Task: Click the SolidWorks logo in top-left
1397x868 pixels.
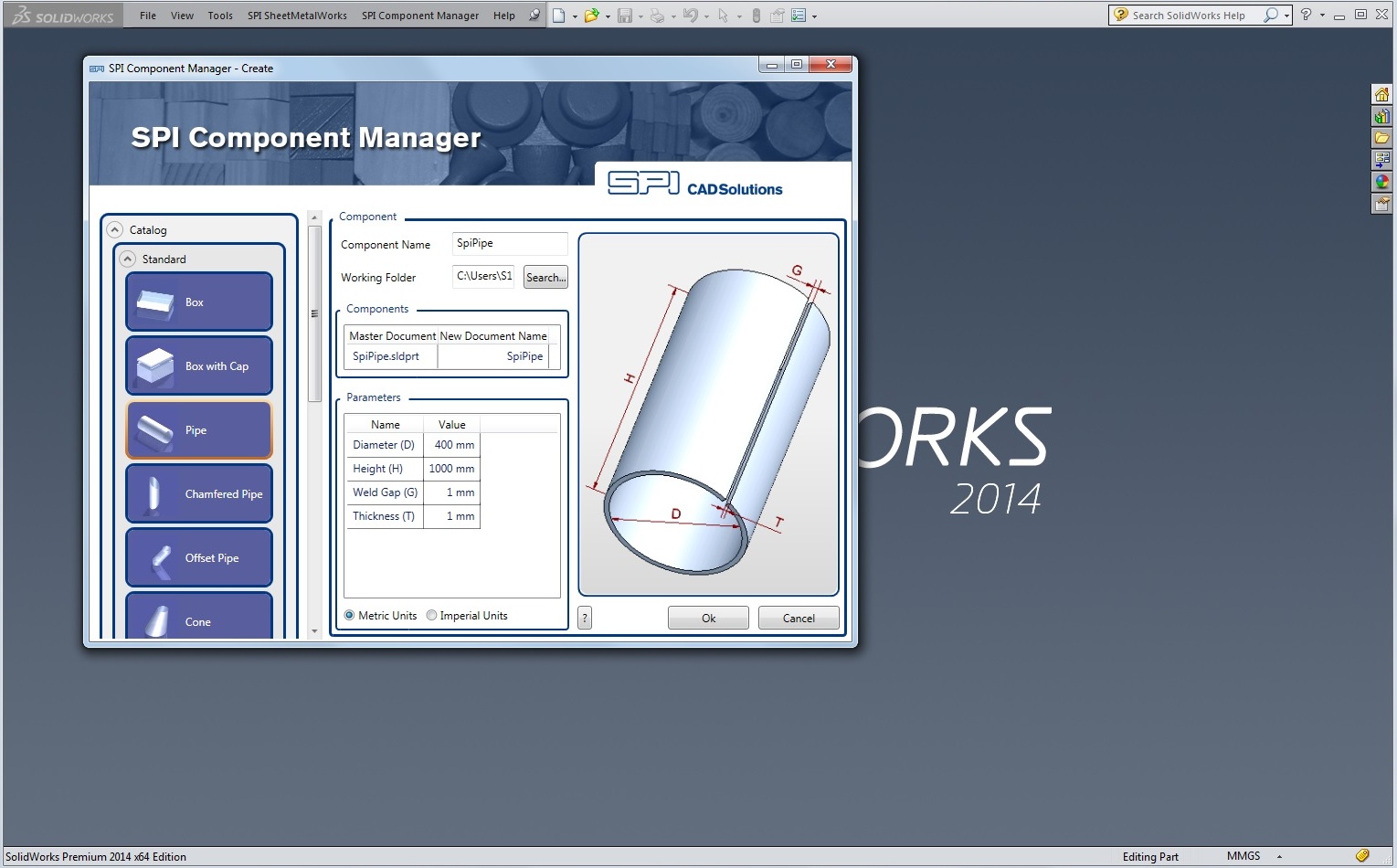Action: point(62,16)
